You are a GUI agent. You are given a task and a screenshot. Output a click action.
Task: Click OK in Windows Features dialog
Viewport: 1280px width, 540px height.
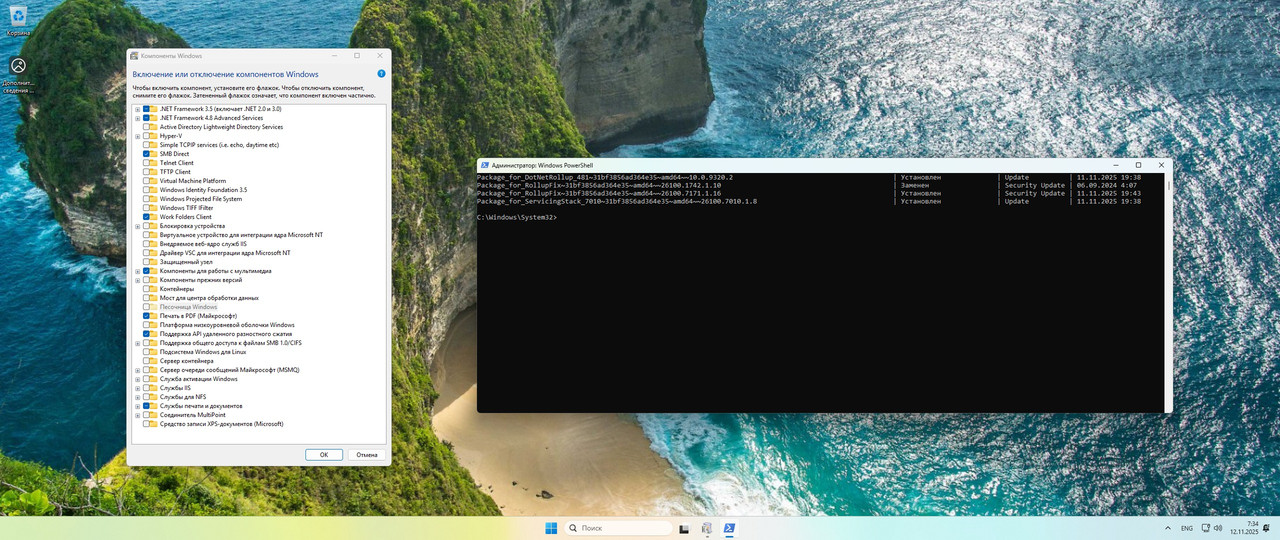pyautogui.click(x=324, y=455)
